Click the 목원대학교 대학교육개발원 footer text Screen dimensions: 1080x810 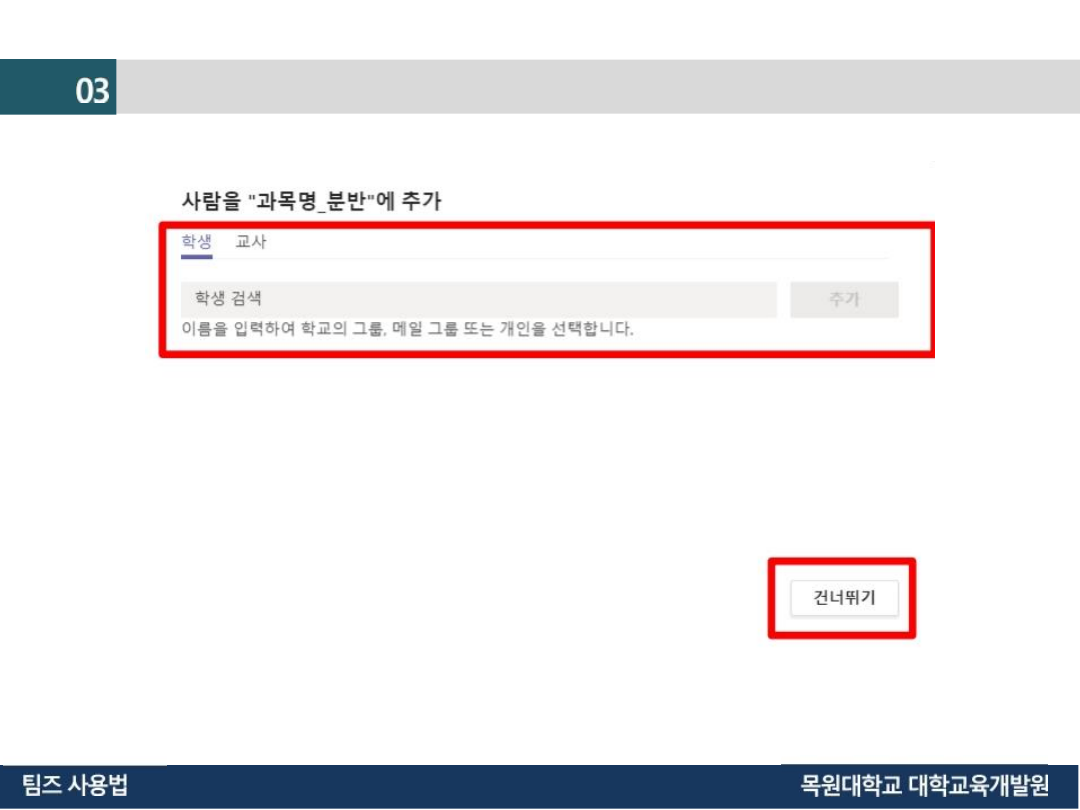click(924, 785)
